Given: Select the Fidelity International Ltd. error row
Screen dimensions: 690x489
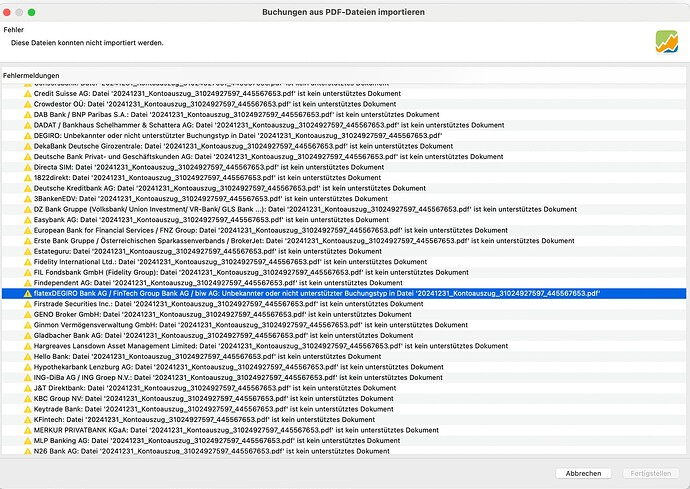Looking at the screenshot, I should tap(344, 262).
